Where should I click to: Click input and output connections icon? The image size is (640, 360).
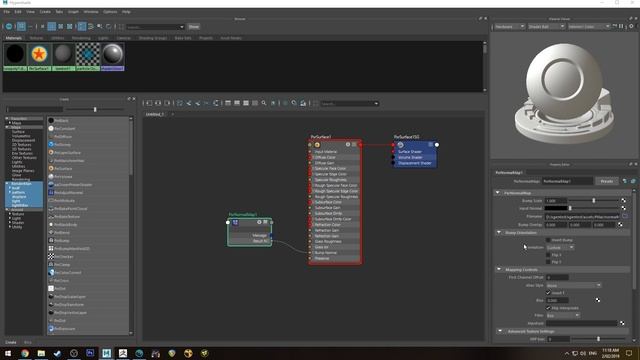tap(158, 103)
